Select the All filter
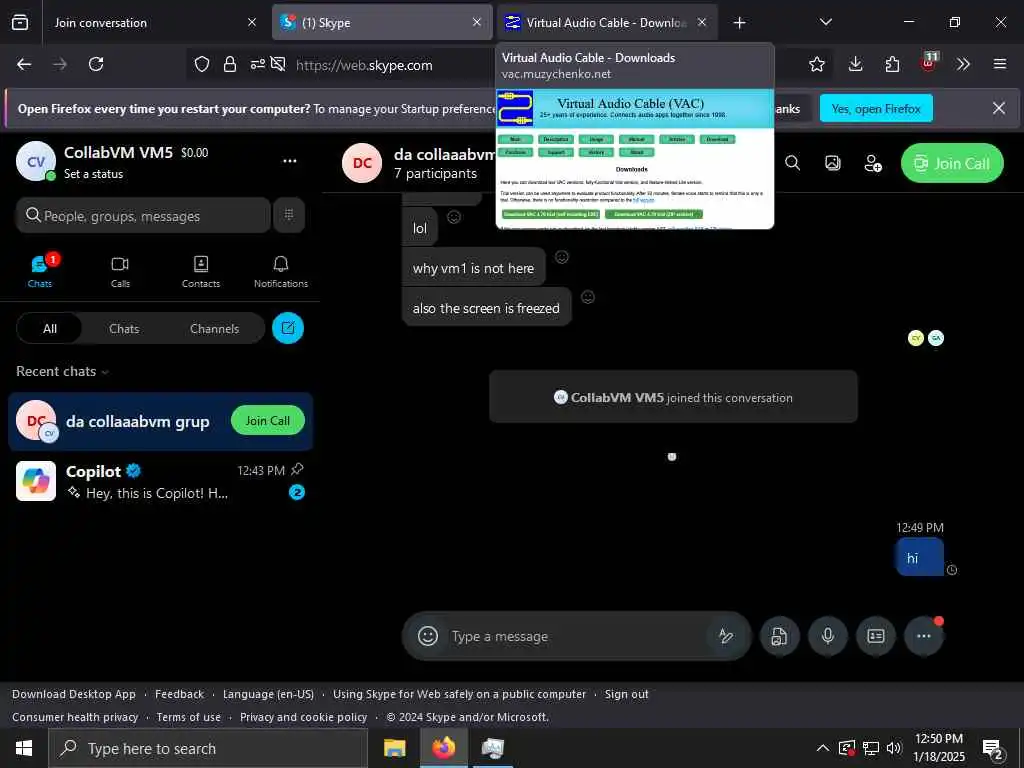Viewport: 1024px width, 768px height. (50, 328)
